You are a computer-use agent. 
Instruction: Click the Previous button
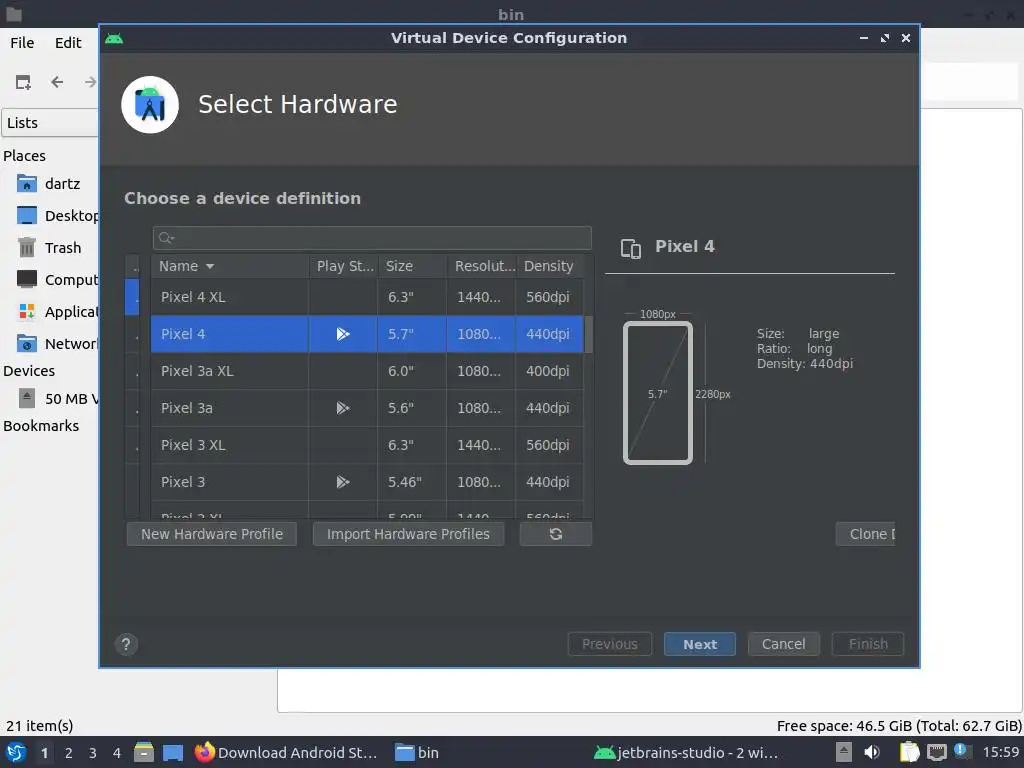click(610, 645)
